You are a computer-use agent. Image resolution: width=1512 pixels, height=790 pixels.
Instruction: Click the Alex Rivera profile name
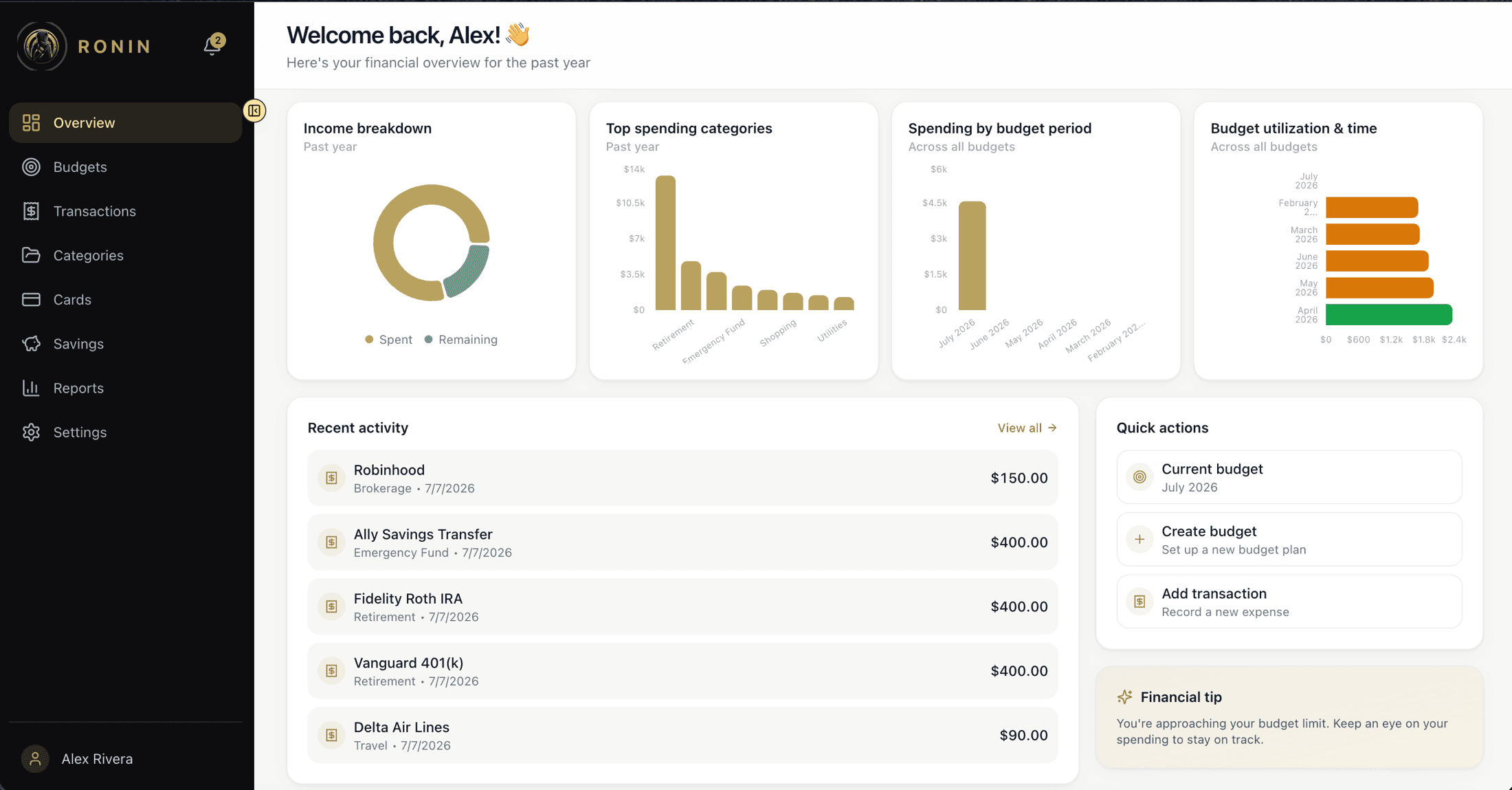[97, 759]
